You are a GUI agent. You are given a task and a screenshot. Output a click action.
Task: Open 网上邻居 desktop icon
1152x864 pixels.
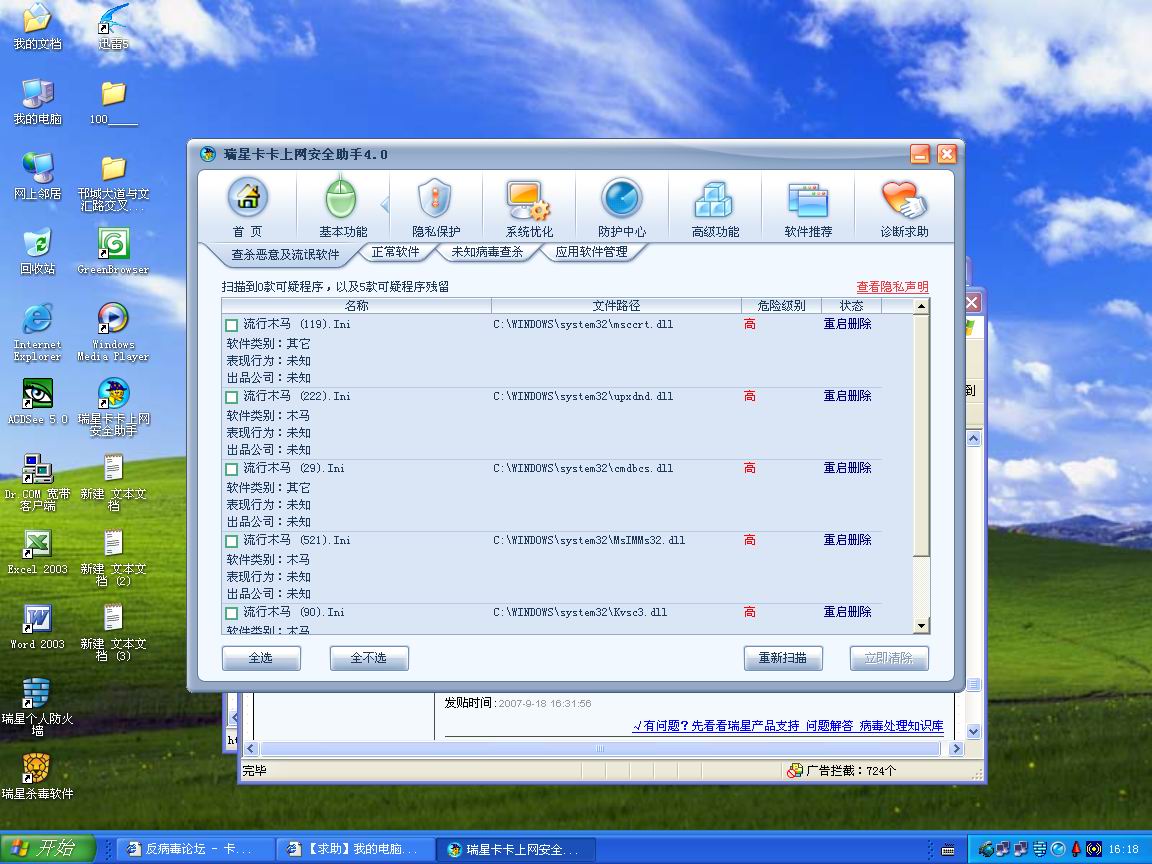click(37, 176)
